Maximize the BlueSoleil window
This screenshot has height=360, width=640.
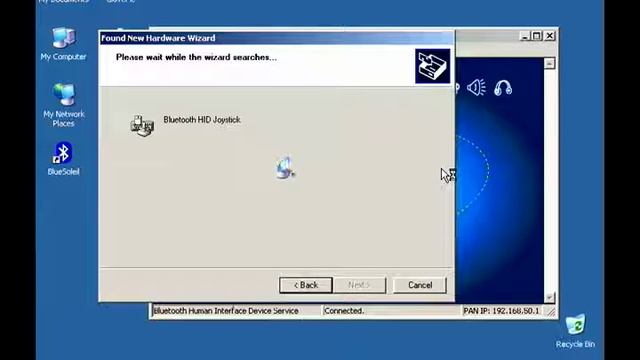(x=537, y=36)
